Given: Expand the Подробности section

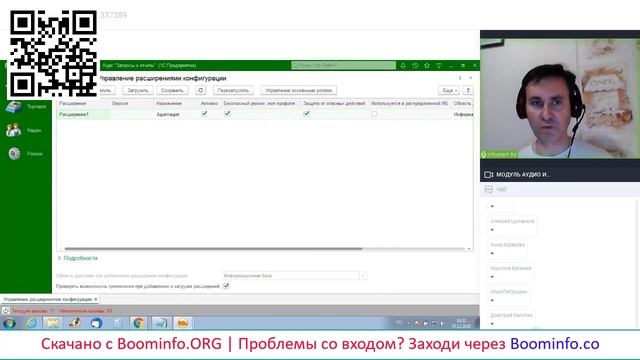Looking at the screenshot, I should click(78, 258).
